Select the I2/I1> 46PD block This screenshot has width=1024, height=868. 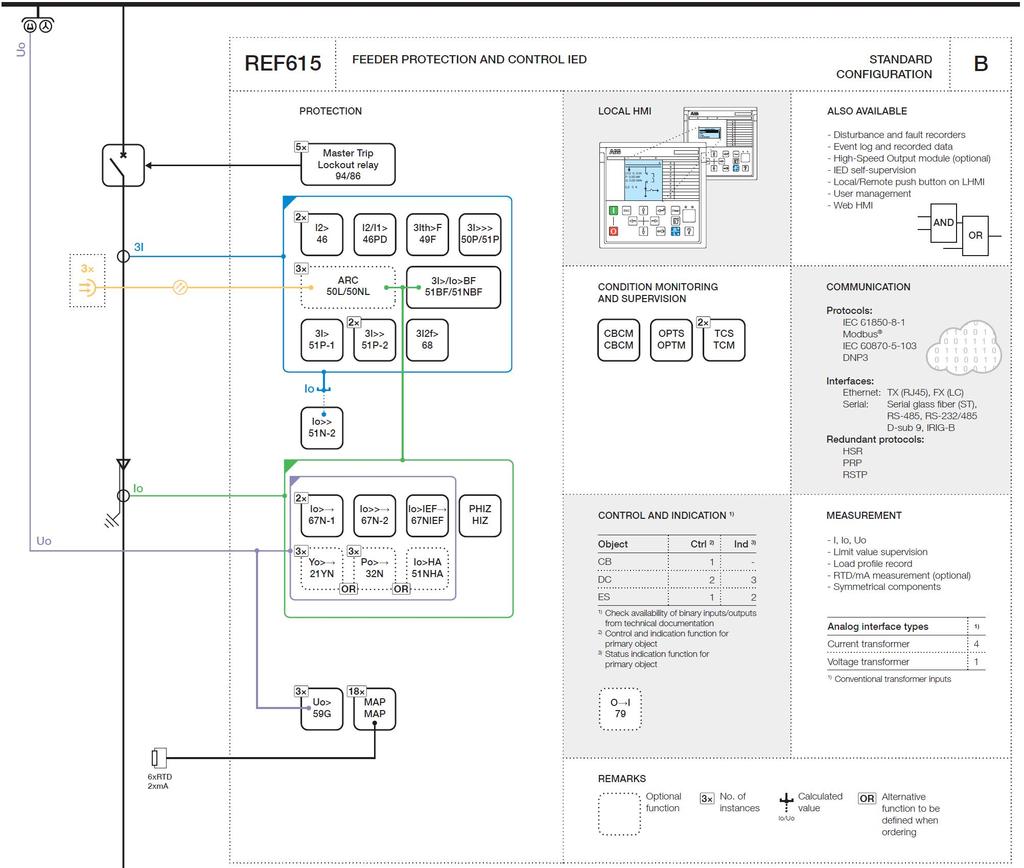[x=375, y=234]
